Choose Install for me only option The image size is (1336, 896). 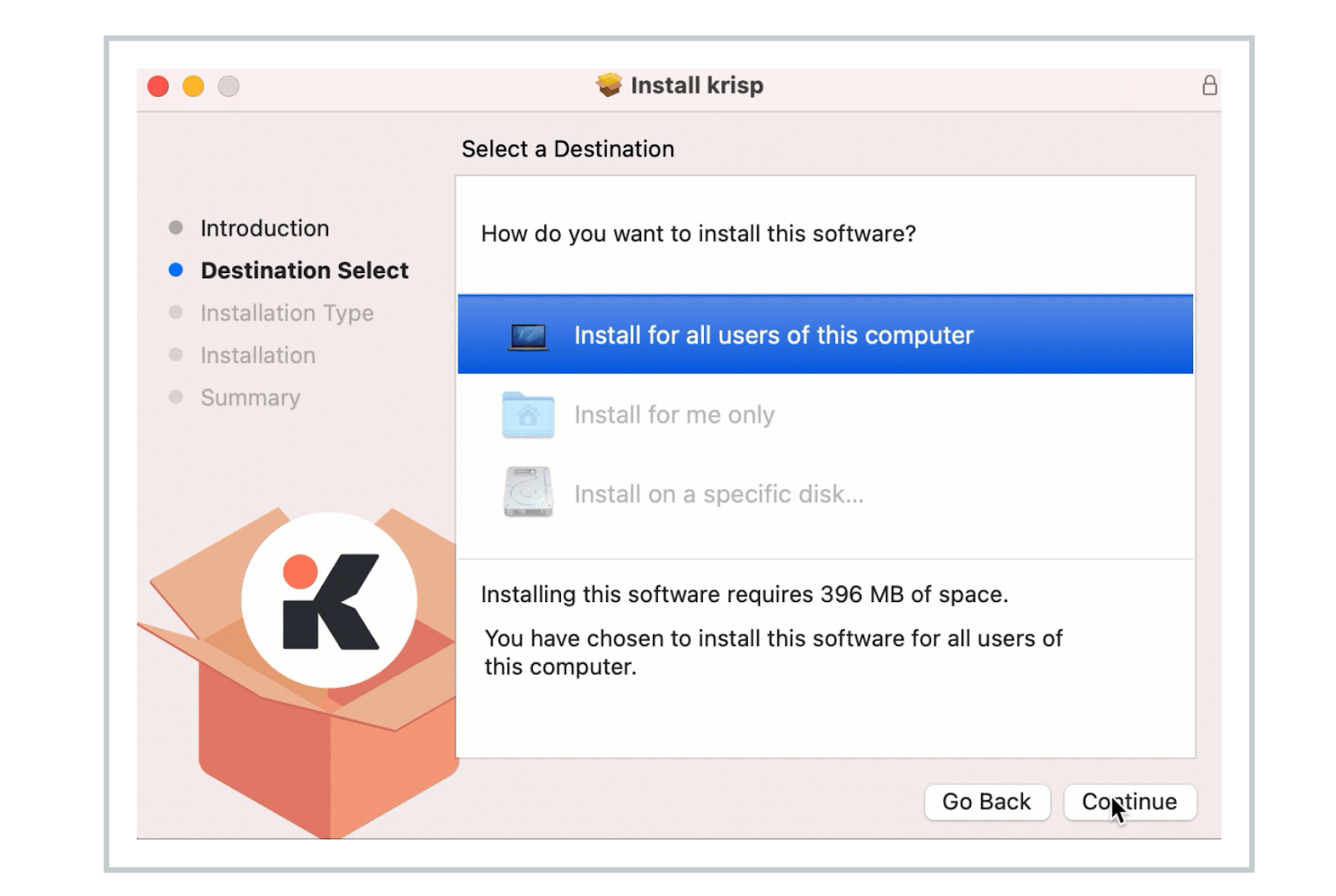(x=674, y=414)
